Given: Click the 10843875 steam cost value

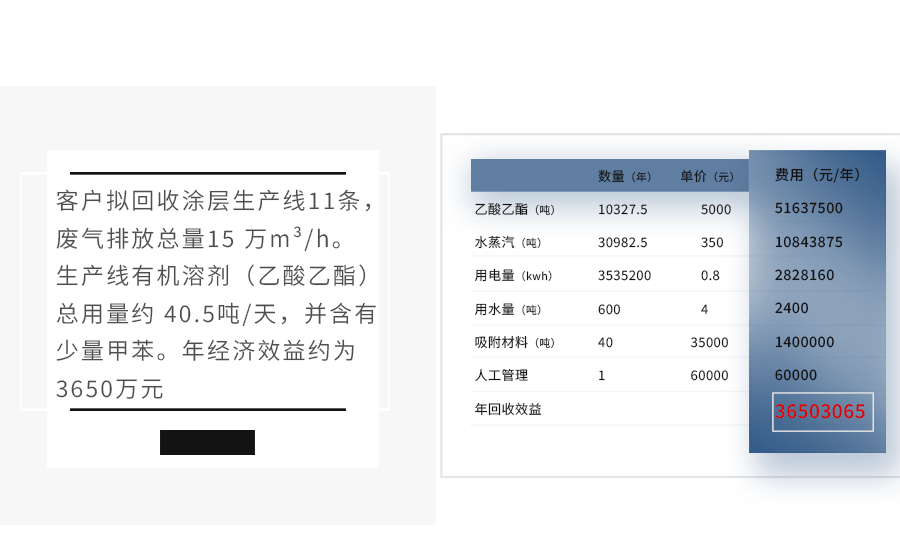Looking at the screenshot, I should click(808, 242).
